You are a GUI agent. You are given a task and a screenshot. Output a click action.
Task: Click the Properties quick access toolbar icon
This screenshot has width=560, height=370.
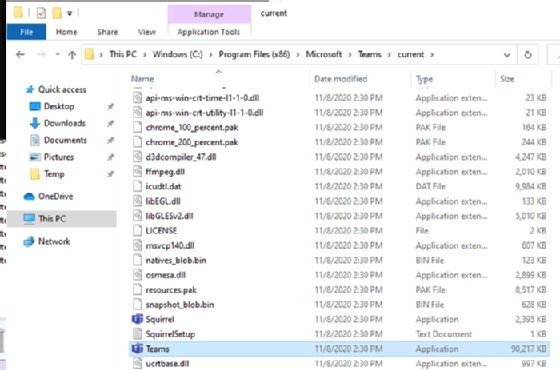(x=41, y=13)
